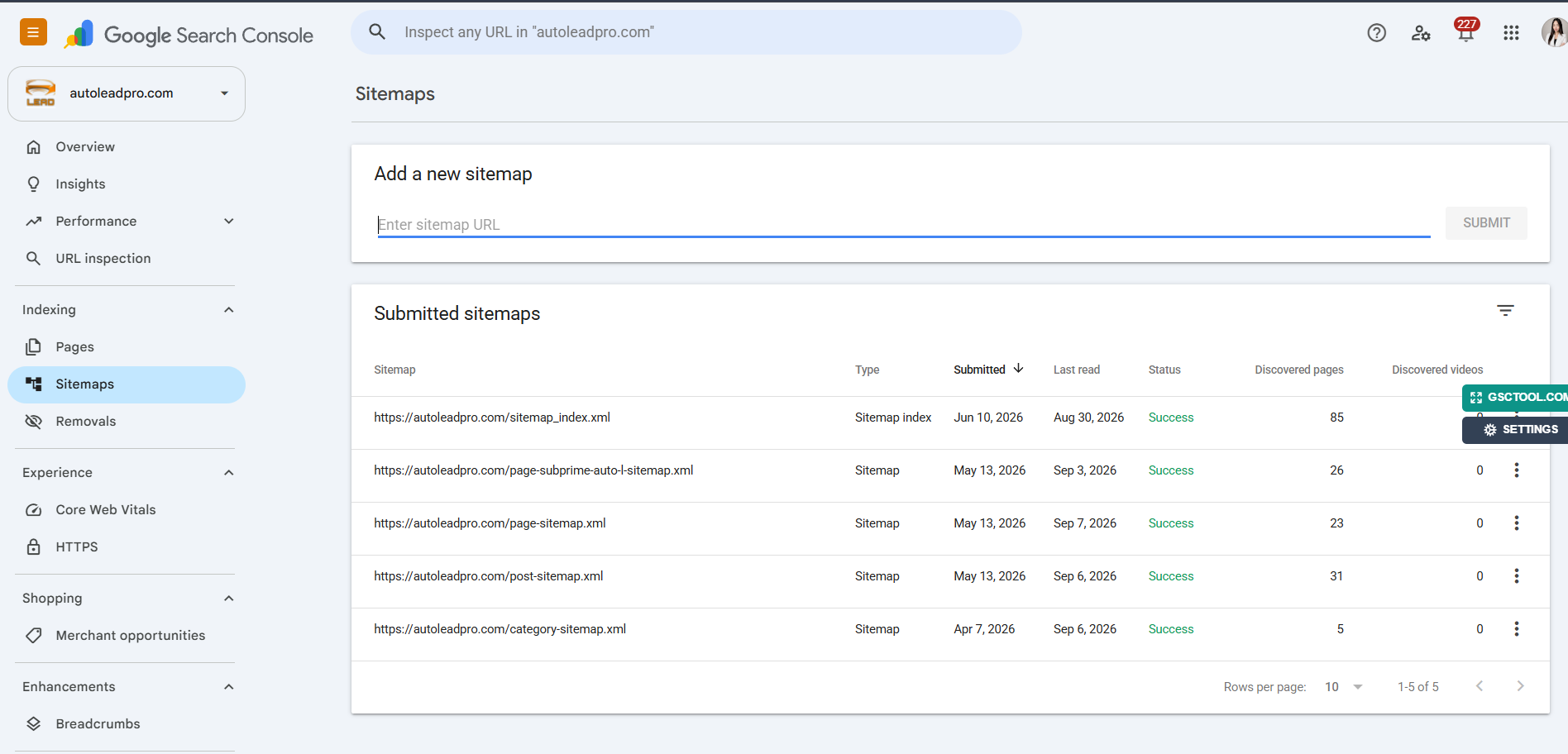Click the Submitted sort arrow
Image resolution: width=1568 pixels, height=754 pixels.
1018,369
